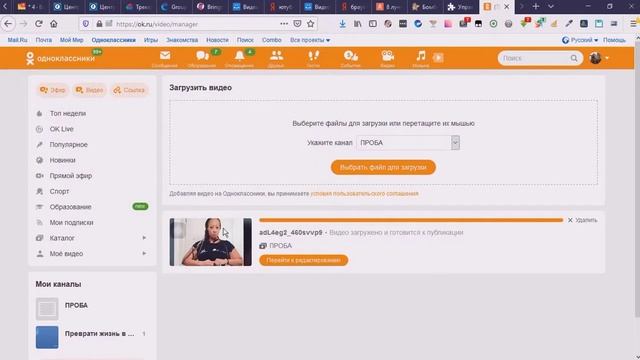Click the site lock icon in address bar
This screenshot has height=360, width=640.
(x=99, y=24)
